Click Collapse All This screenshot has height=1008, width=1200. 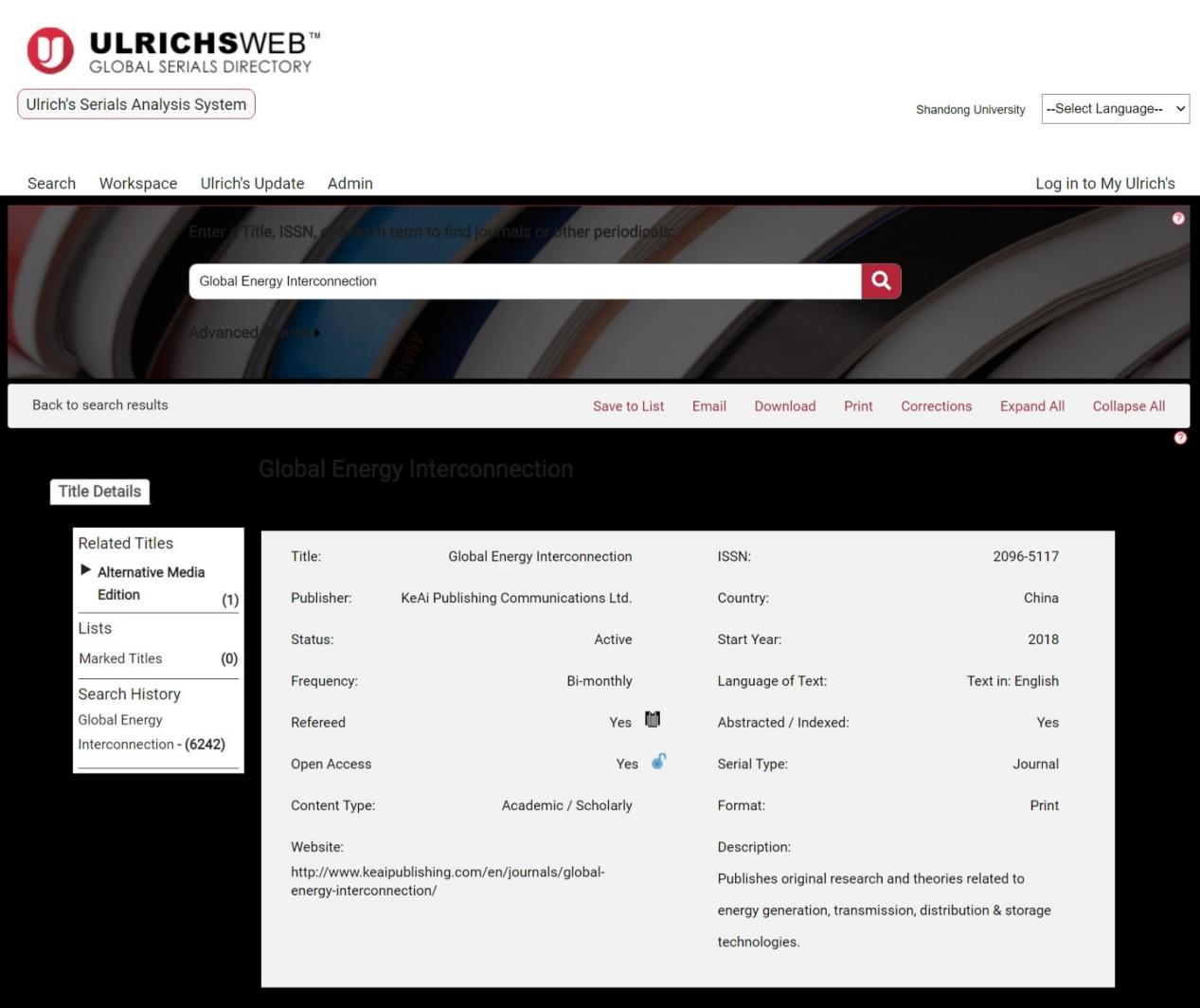coord(1129,406)
